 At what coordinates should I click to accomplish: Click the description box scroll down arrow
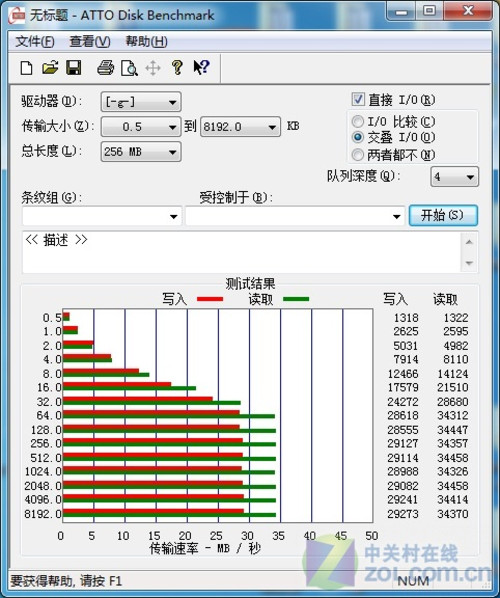pyautogui.click(x=469, y=263)
